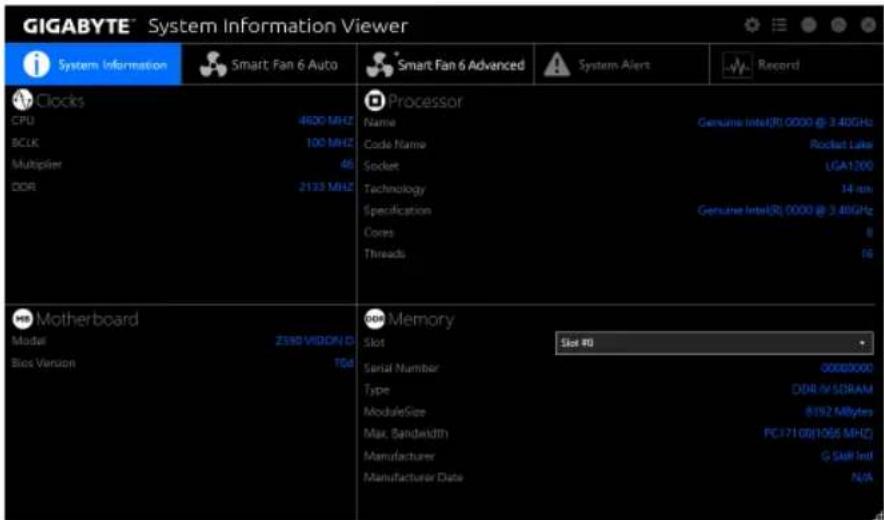Open the Record tab
884x520 pixels.
point(796,65)
